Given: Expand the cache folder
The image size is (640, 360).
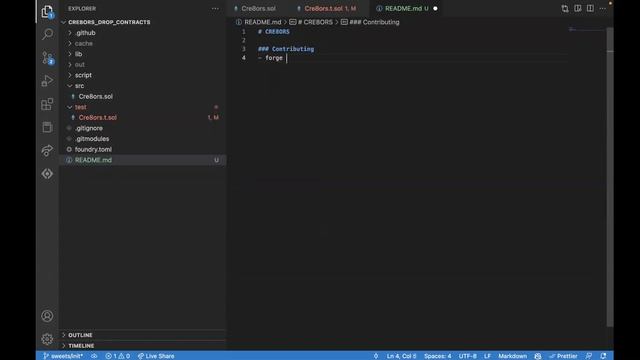Looking at the screenshot, I should (x=83, y=43).
